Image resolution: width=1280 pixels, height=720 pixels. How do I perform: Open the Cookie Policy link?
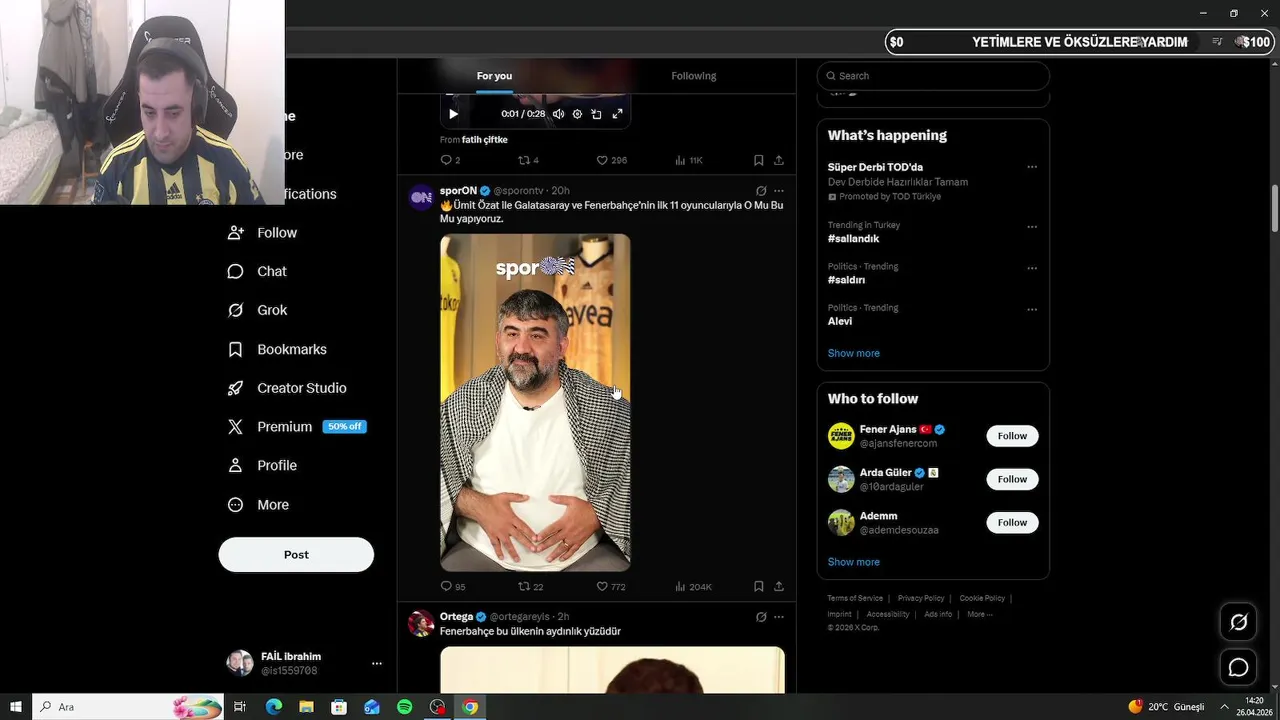coord(982,598)
